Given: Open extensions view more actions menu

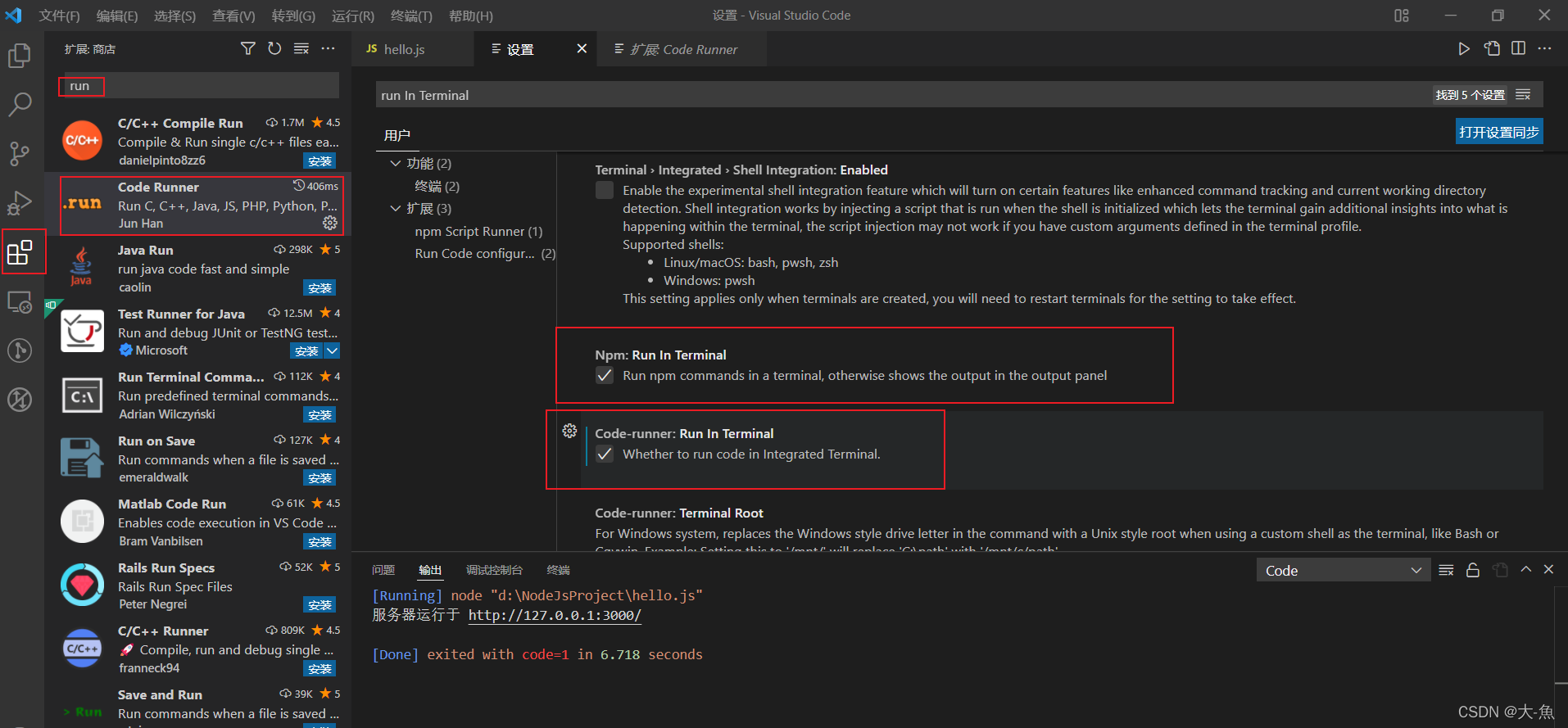Looking at the screenshot, I should [329, 49].
